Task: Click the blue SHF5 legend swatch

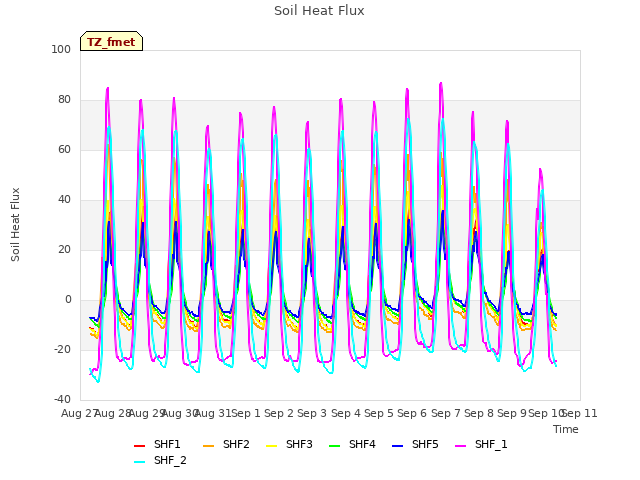Action: tap(398, 445)
